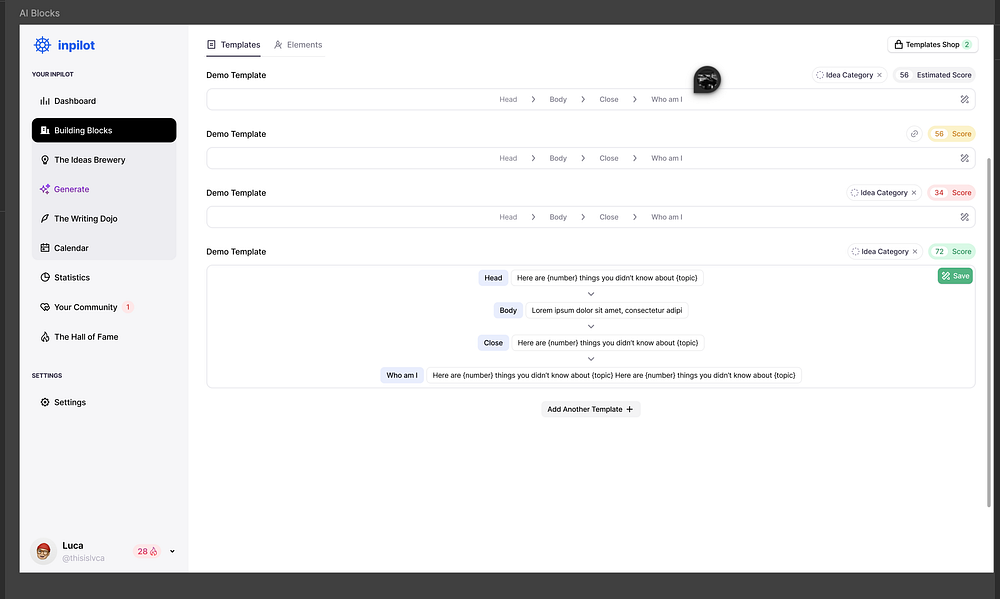Remove Idea Category from first Demo Template
This screenshot has height=599, width=1000.
coord(879,75)
